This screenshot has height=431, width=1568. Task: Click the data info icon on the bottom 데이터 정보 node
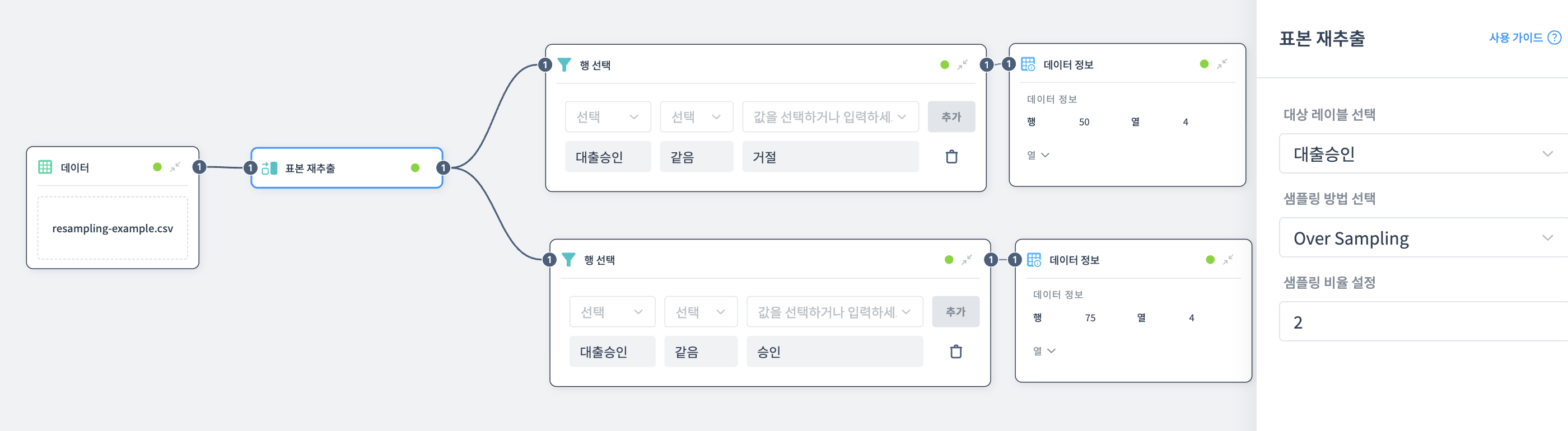1035,259
